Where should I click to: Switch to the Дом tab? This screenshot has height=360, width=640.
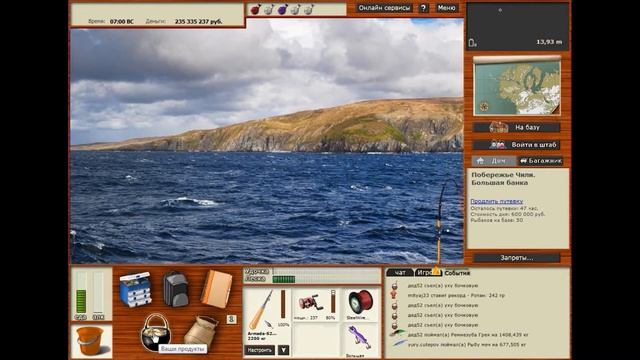[x=494, y=161]
